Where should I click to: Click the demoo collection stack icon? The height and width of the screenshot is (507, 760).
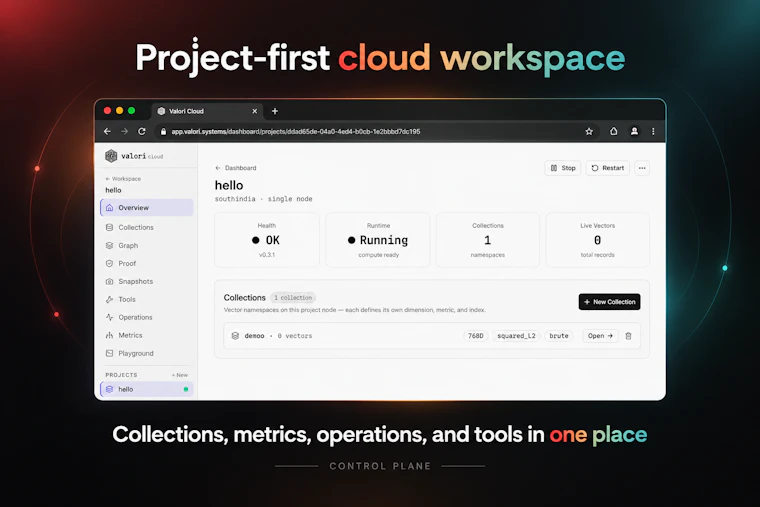[x=235, y=335]
